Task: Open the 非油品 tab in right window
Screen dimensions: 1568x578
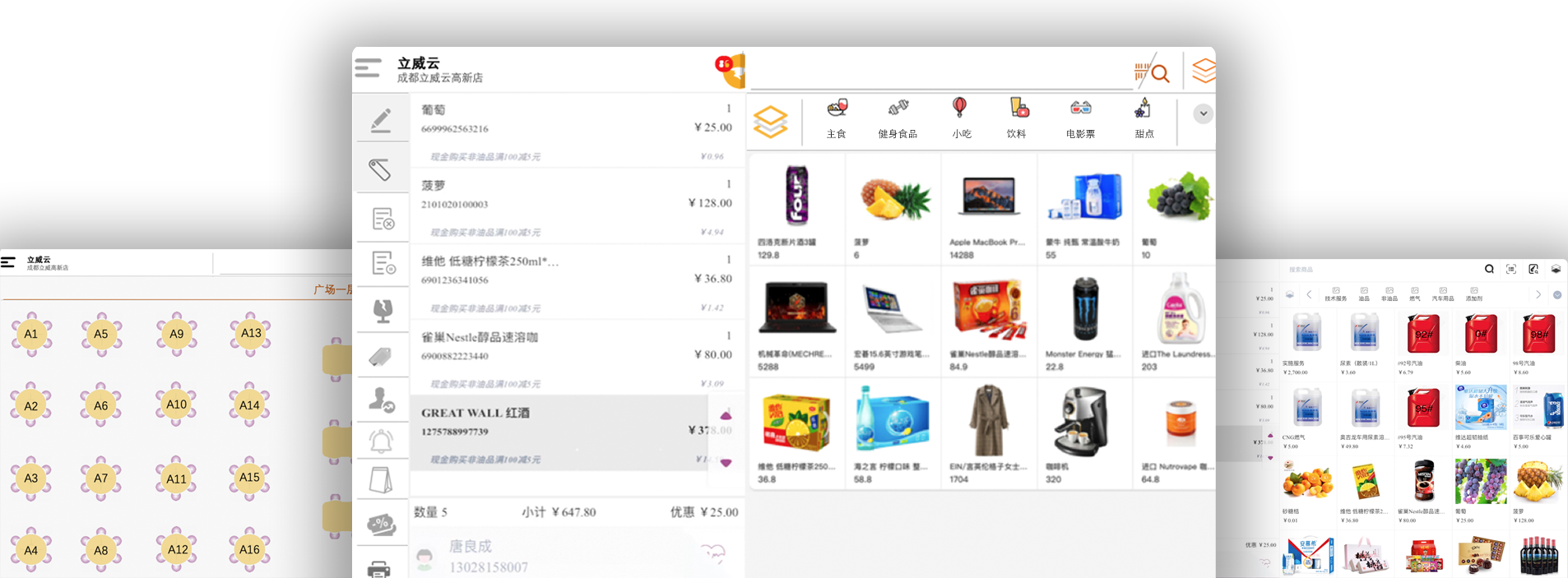Action: pyautogui.click(x=1389, y=294)
